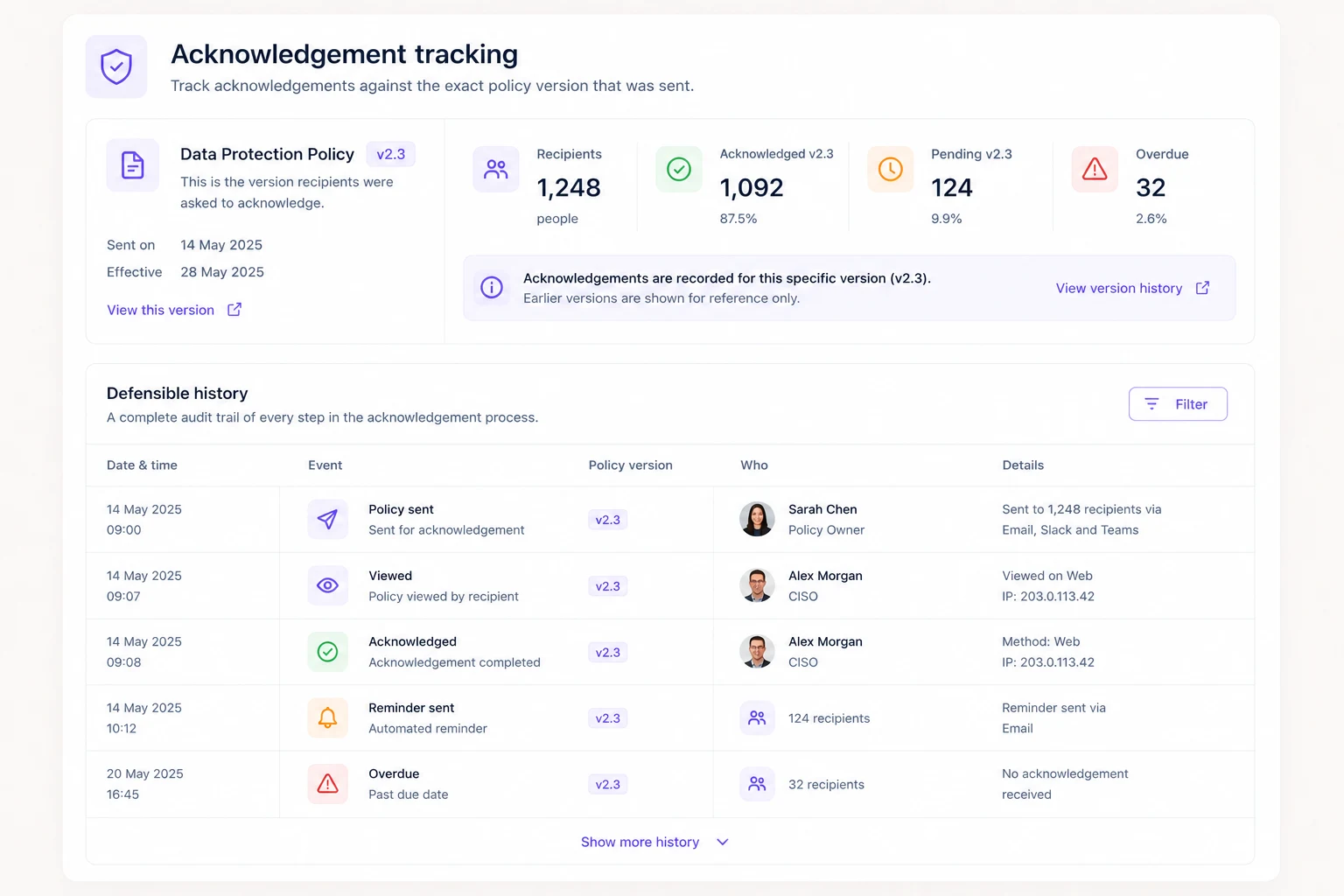Image resolution: width=1344 pixels, height=896 pixels.
Task: Click Sarah Chen's avatar photo
Action: click(x=757, y=520)
